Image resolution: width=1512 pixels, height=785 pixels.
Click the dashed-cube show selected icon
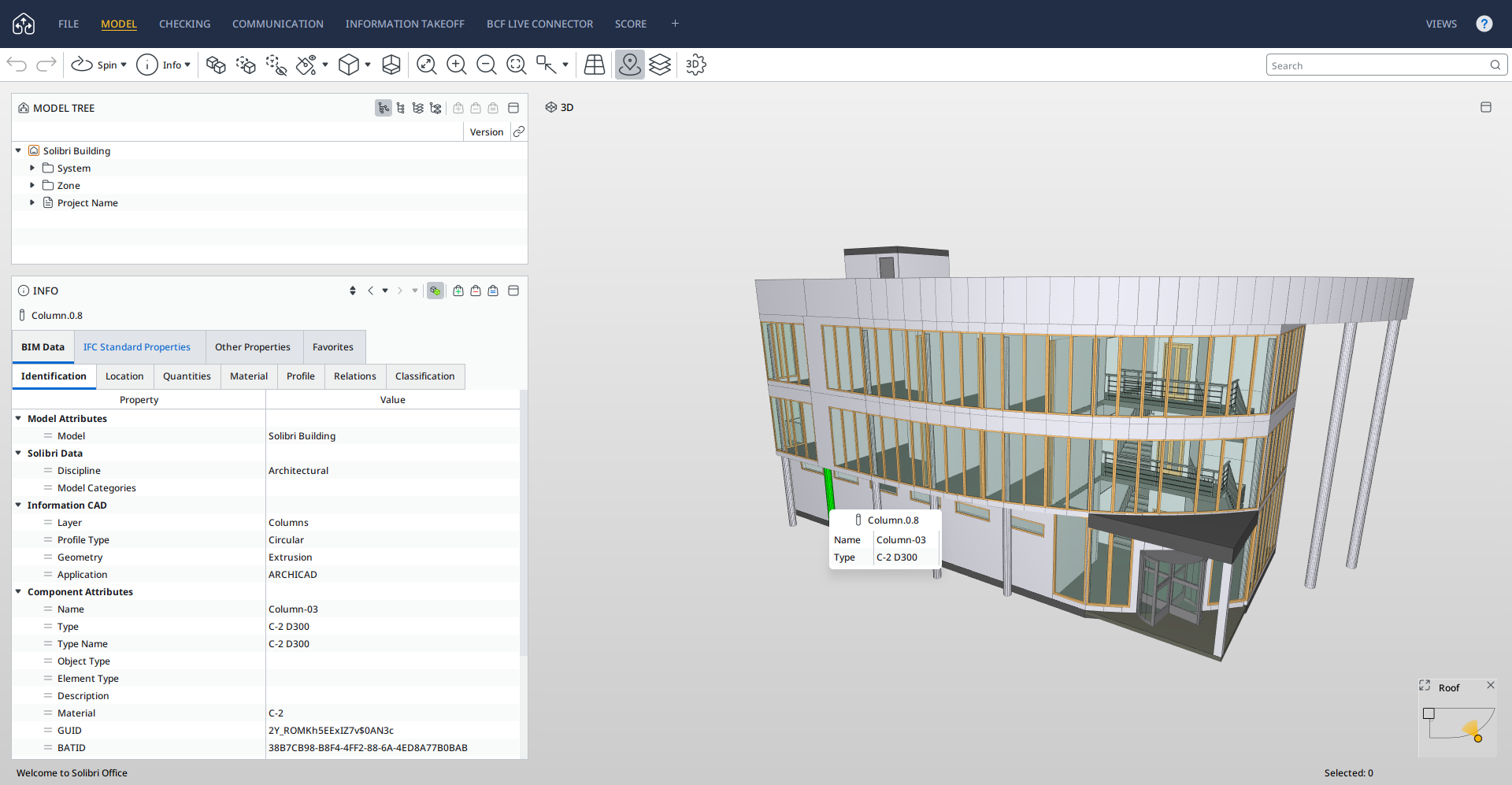(246, 65)
